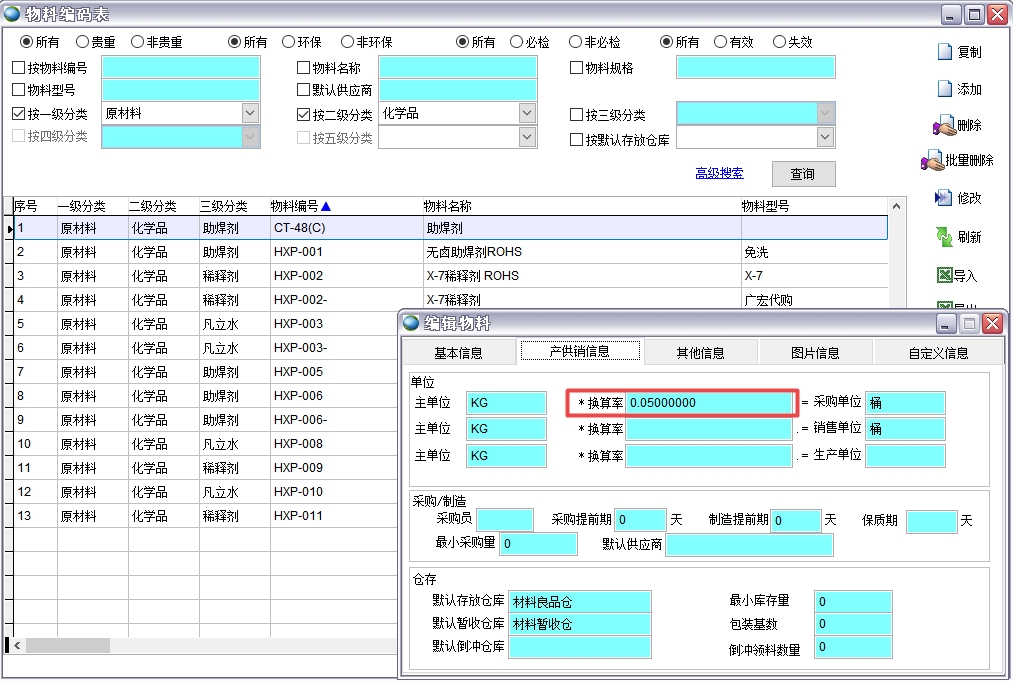Uncheck the 按一级分类 checkbox
The image size is (1013, 681).
tap(19, 115)
